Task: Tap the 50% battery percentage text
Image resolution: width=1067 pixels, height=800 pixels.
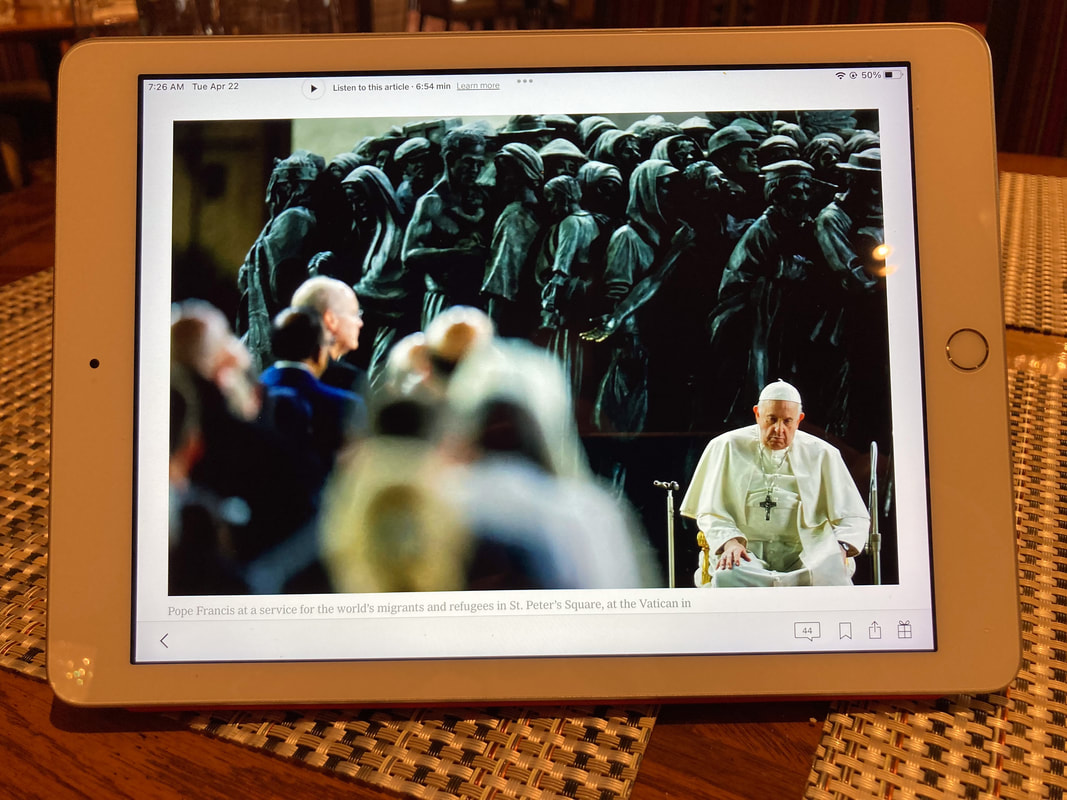Action: click(871, 75)
